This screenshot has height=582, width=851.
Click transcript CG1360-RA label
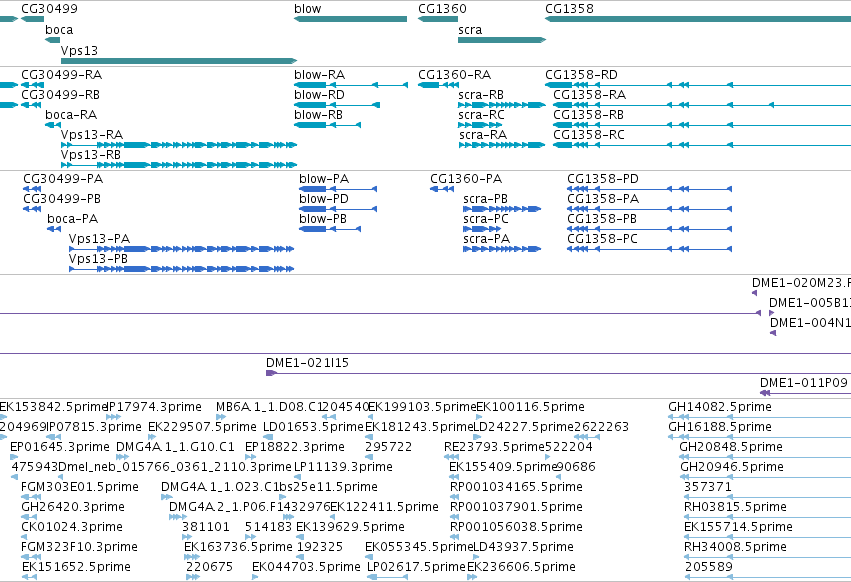[x=454, y=74]
